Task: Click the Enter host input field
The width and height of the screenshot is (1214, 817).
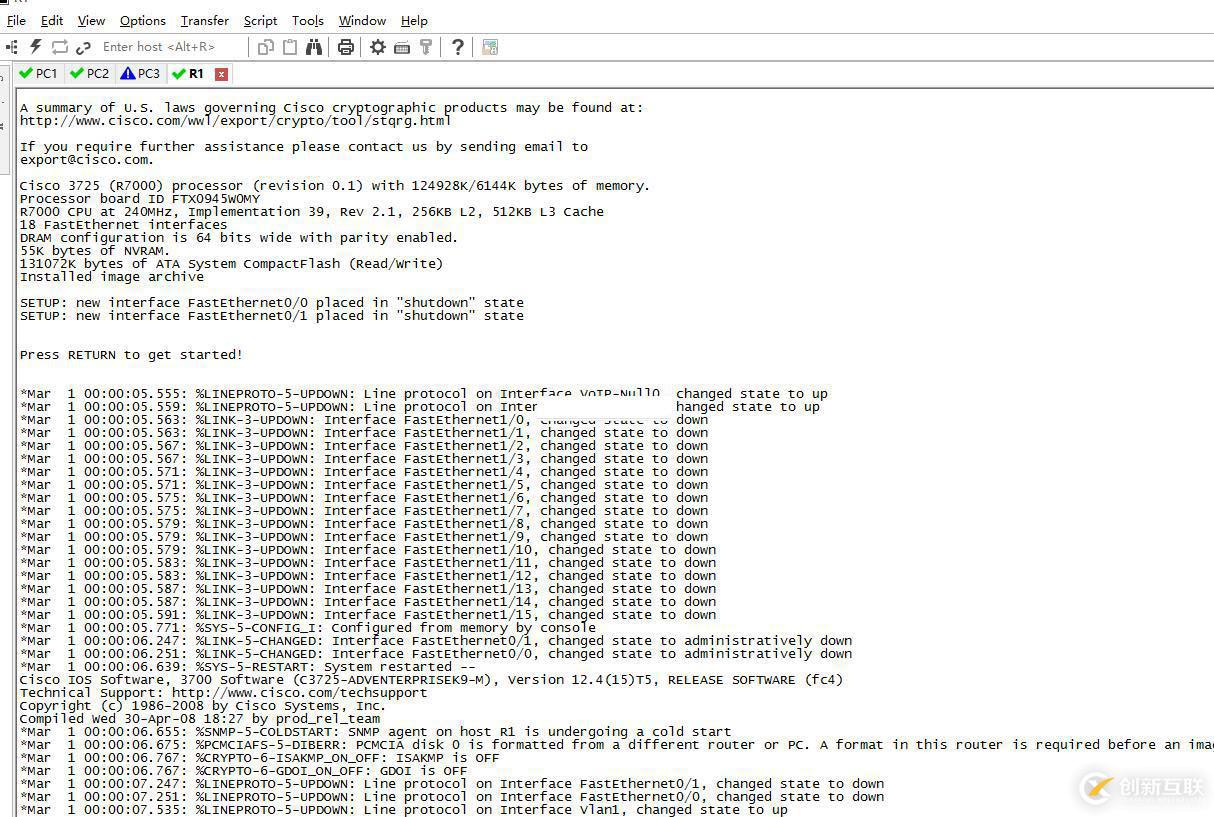Action: click(x=172, y=47)
